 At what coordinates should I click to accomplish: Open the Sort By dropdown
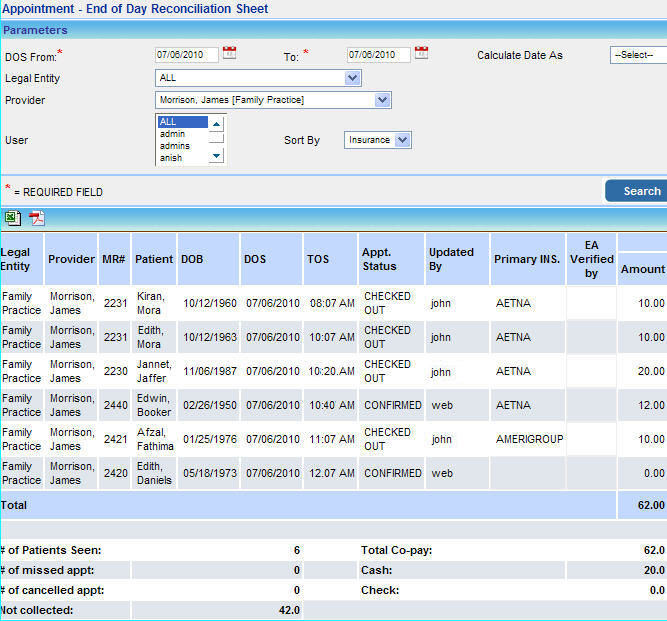402,141
